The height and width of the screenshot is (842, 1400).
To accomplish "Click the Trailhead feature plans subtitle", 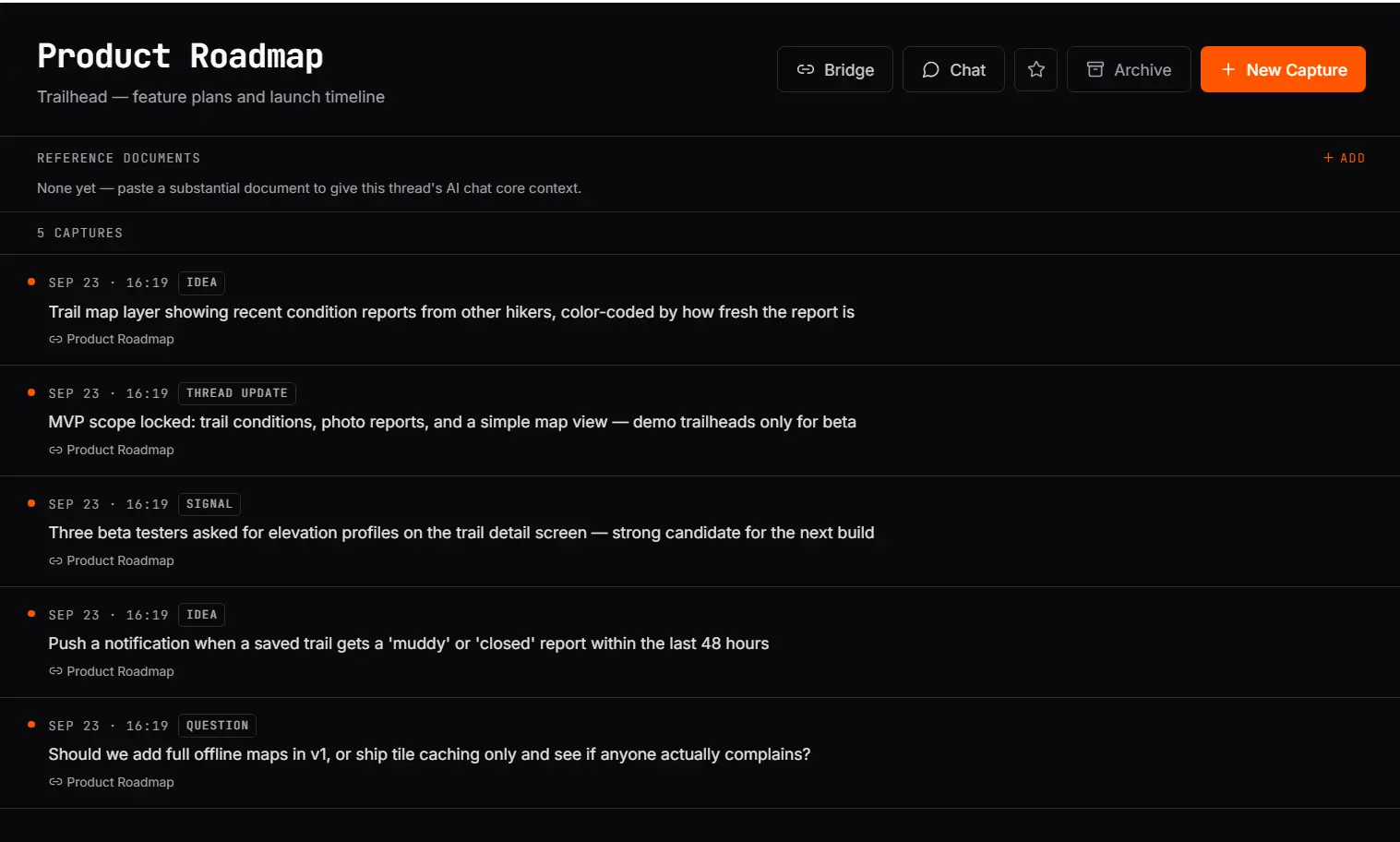I will 210,97.
